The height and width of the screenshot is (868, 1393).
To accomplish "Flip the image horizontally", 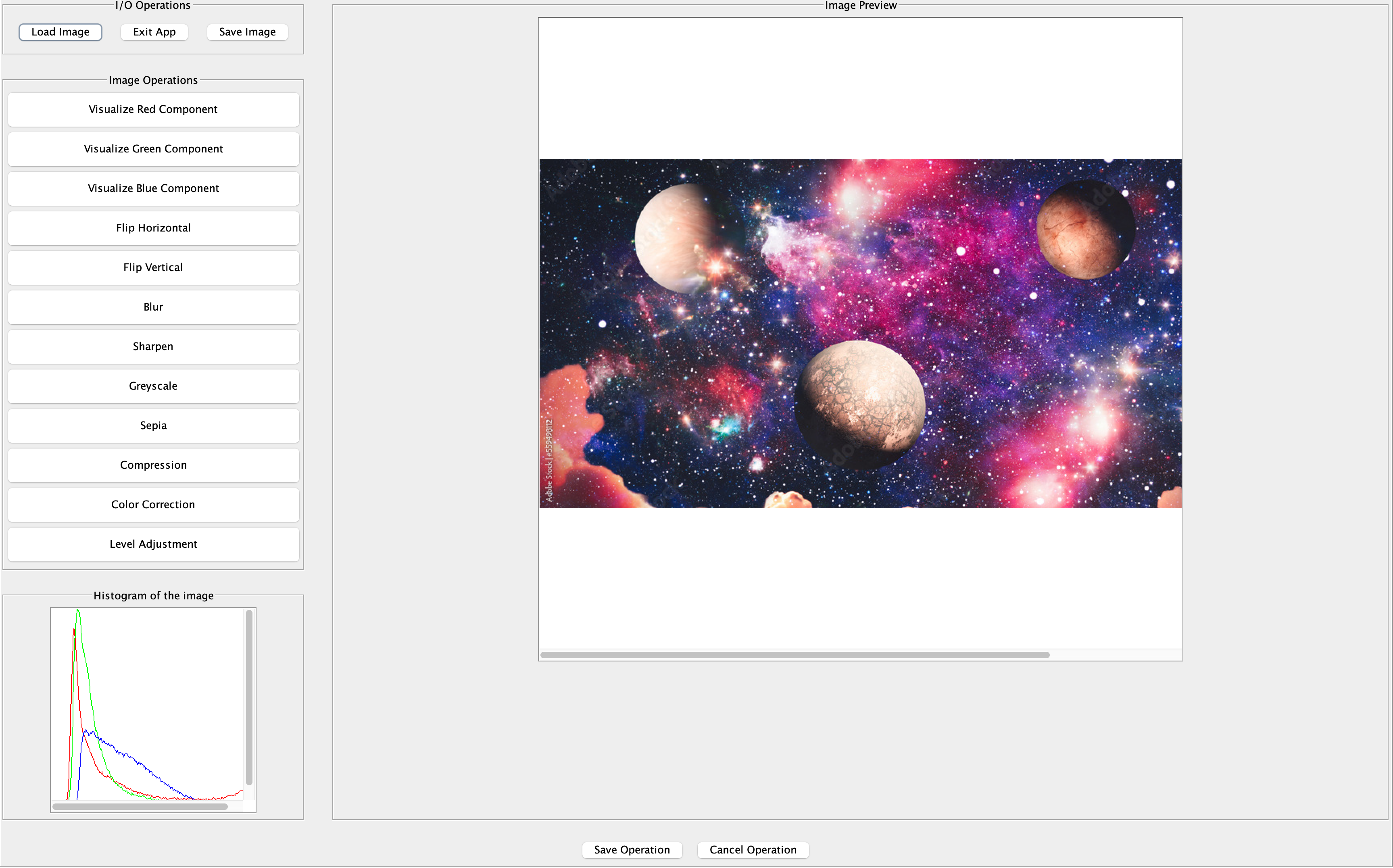I will pyautogui.click(x=153, y=228).
